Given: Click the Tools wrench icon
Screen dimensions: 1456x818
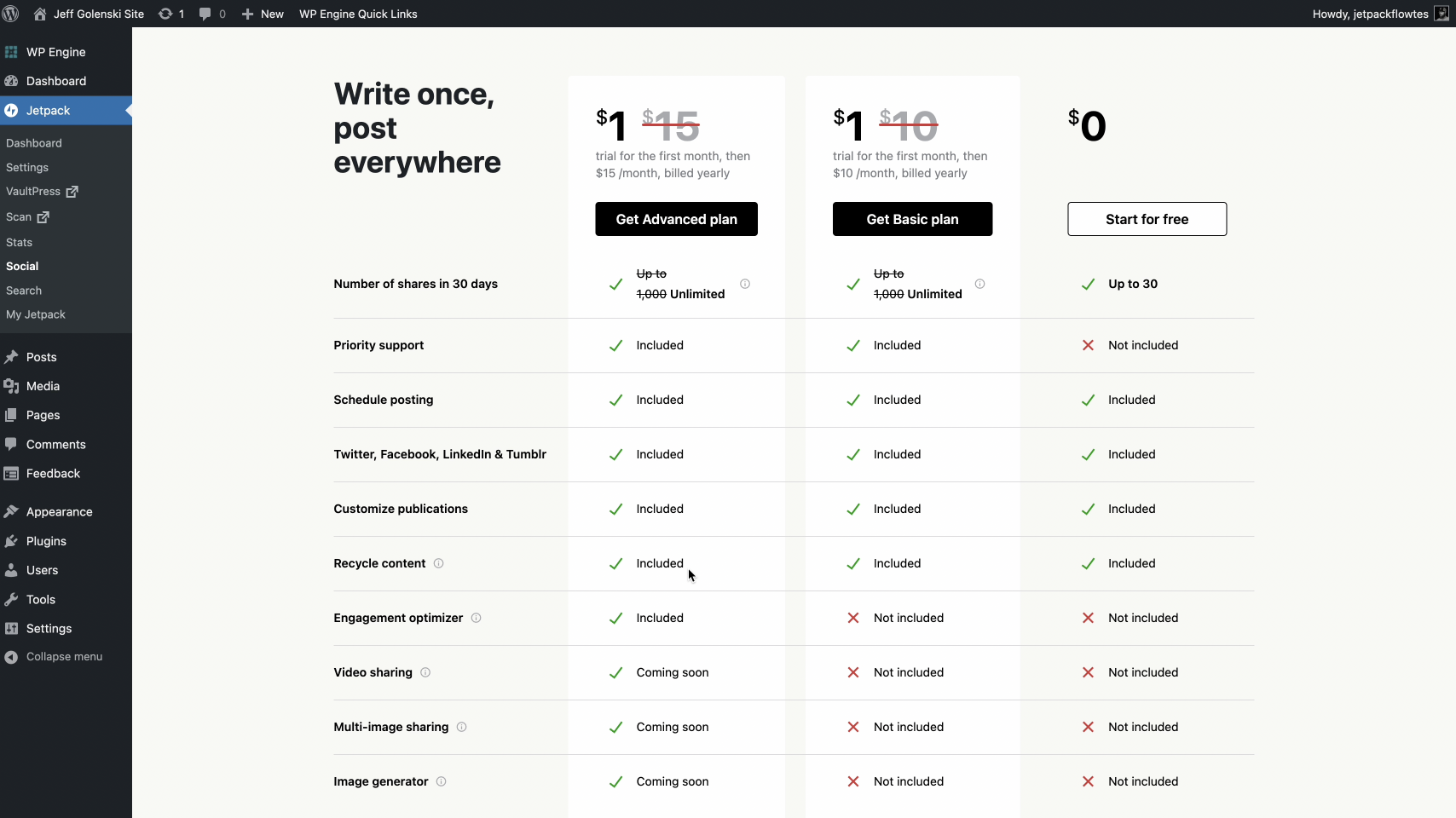Looking at the screenshot, I should (x=11, y=600).
